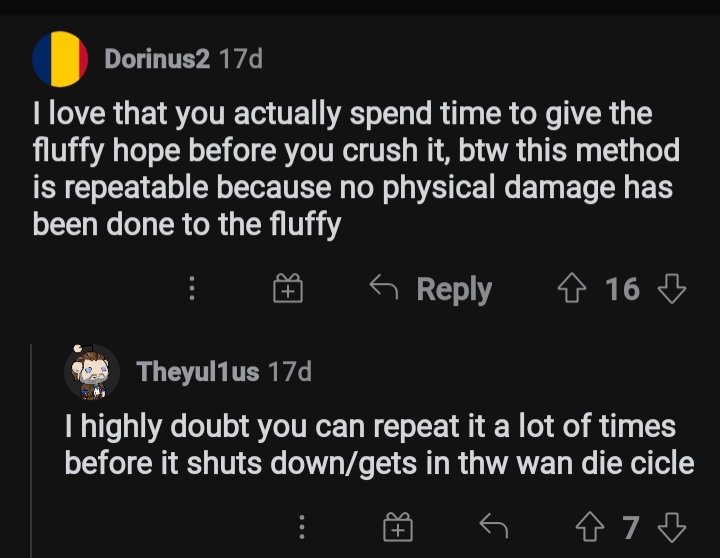Open more options menu on Dorinus2's comment
720x558 pixels.
(x=192, y=288)
